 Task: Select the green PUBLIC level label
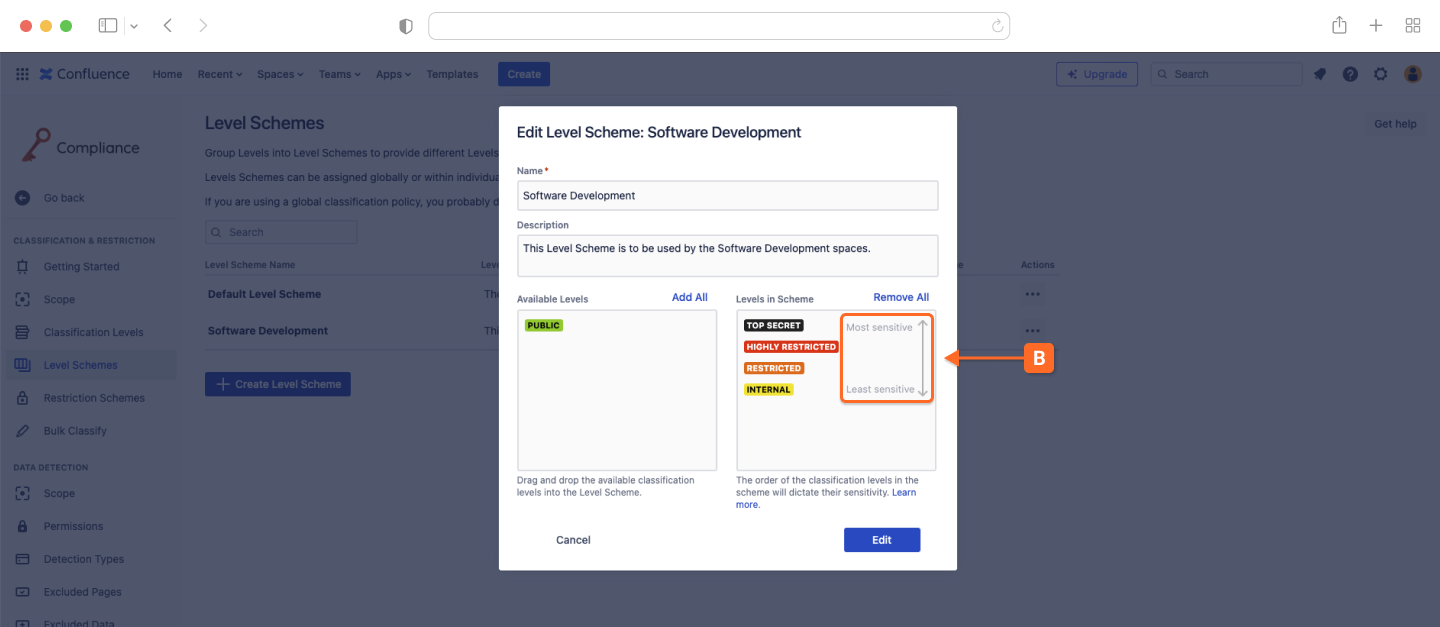point(544,325)
